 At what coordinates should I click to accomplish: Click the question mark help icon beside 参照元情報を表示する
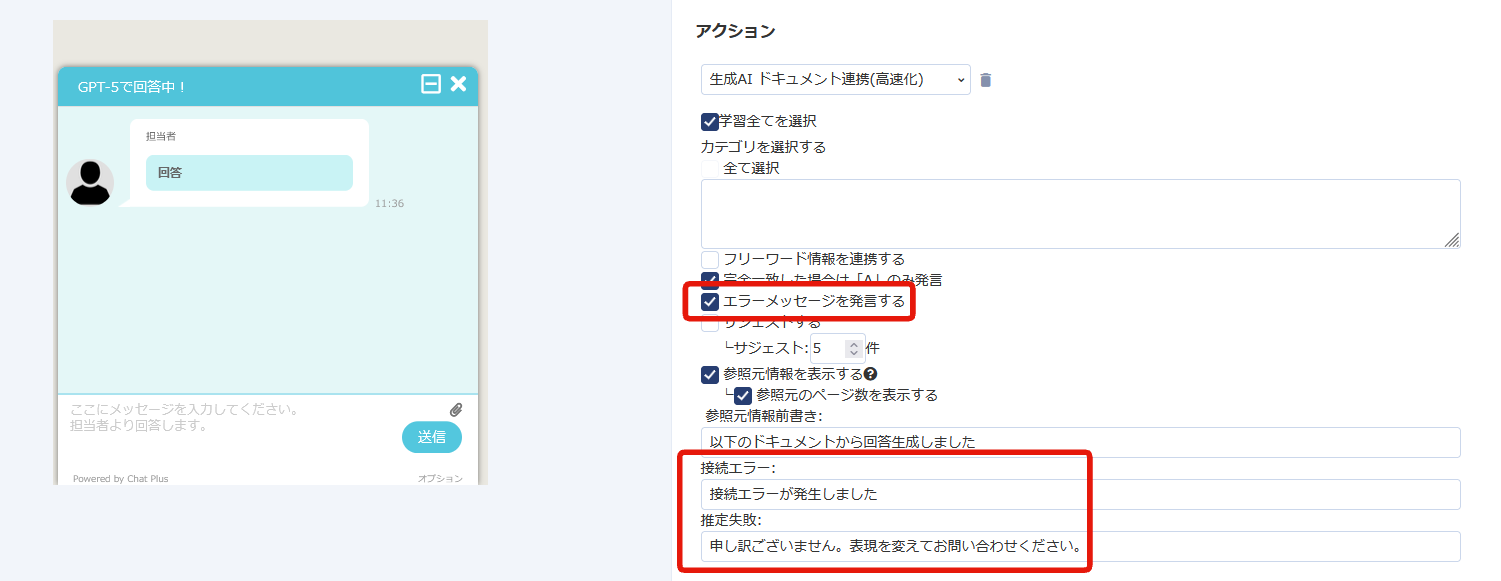click(x=870, y=374)
